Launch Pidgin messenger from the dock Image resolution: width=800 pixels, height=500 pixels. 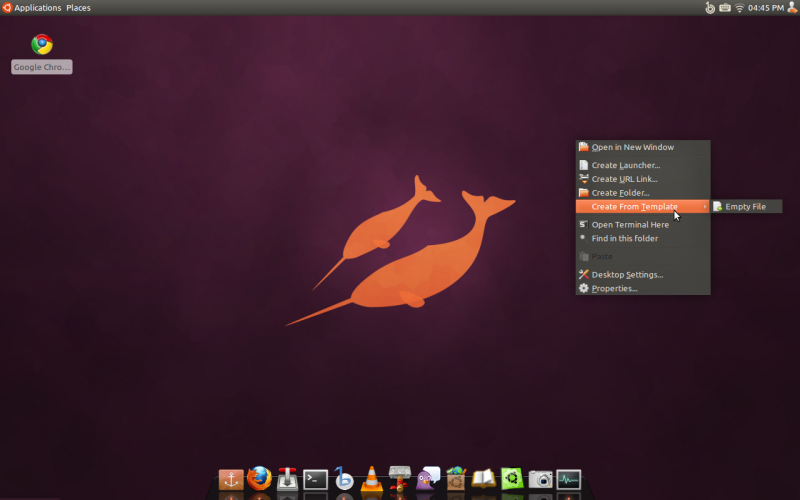tap(428, 479)
